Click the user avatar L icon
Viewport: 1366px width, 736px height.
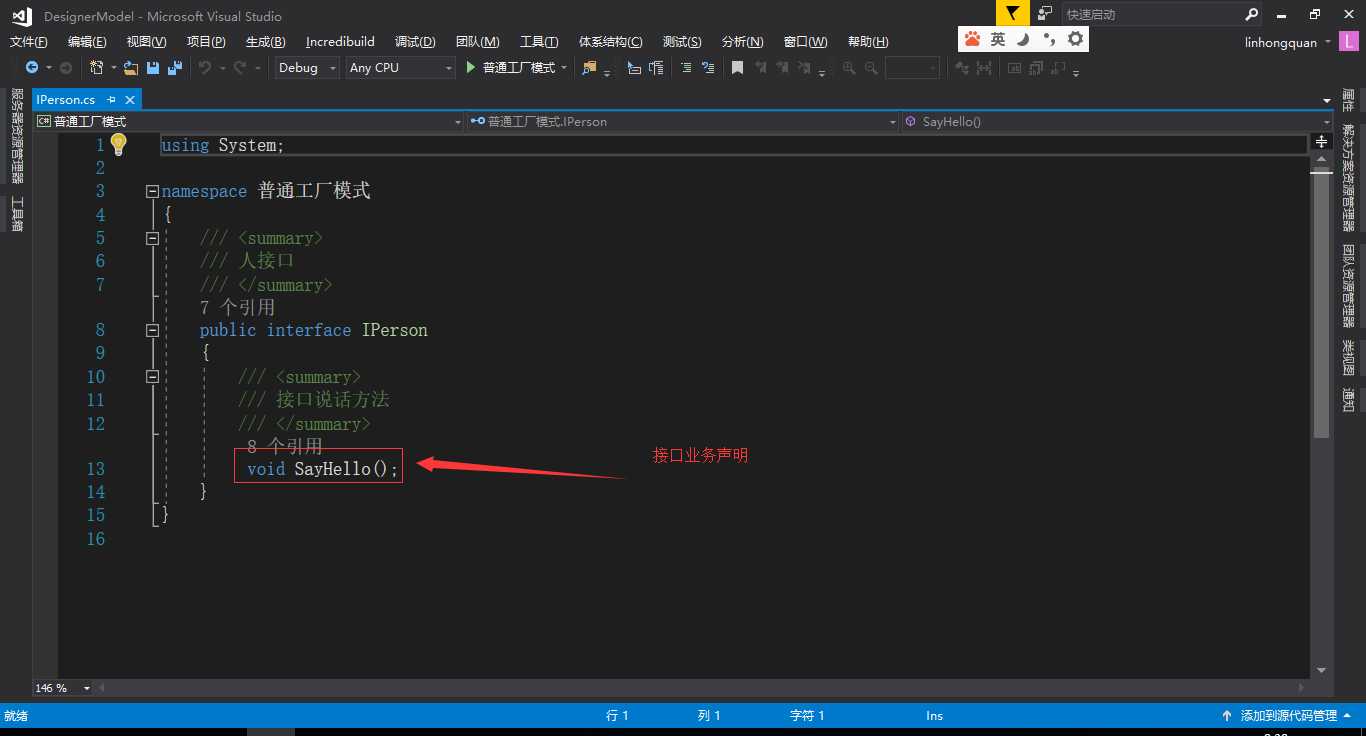pyautogui.click(x=1350, y=42)
